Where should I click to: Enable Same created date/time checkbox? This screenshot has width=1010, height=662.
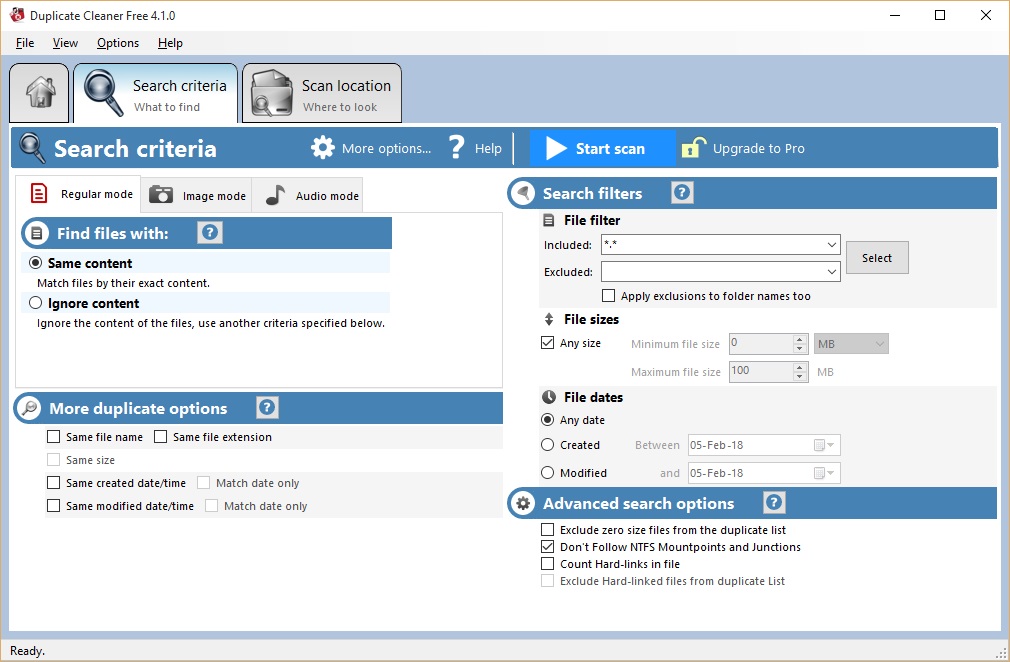tap(53, 482)
